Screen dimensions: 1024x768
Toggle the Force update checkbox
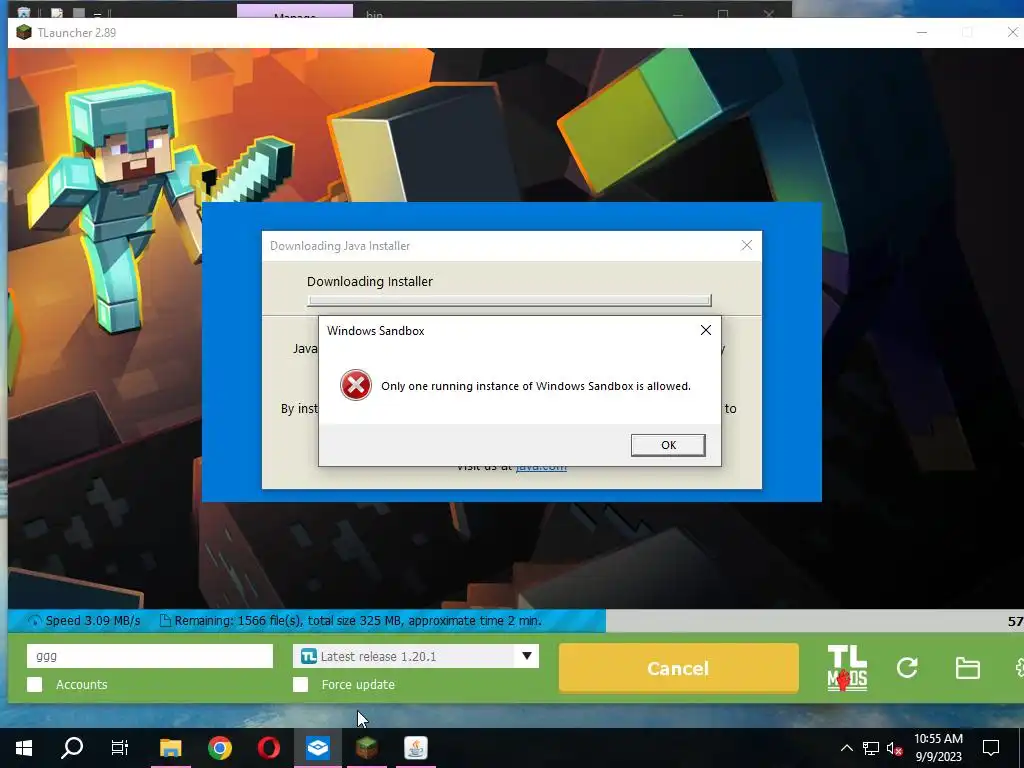pyautogui.click(x=300, y=684)
